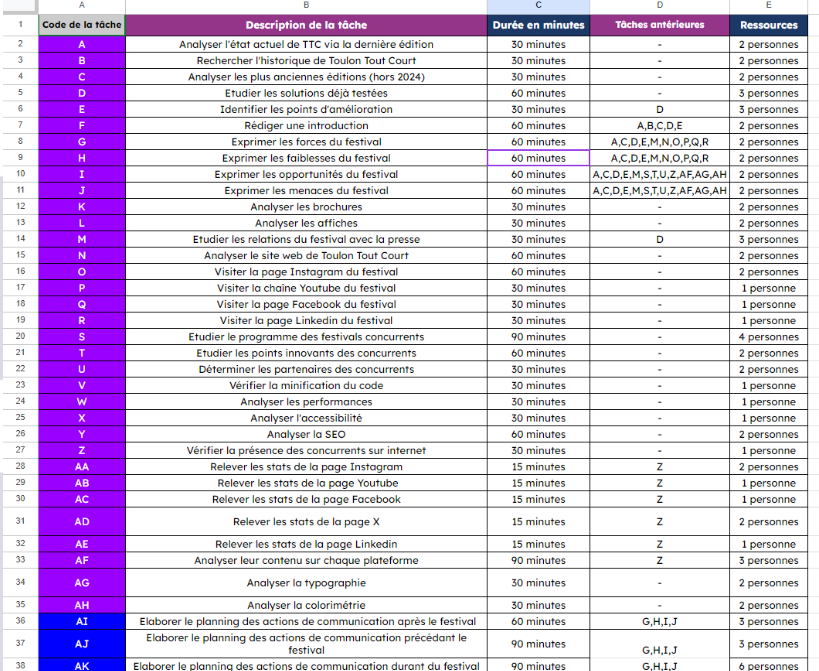
Task: Click the 'Tâches antérieures' header cell
Action: click(660, 25)
